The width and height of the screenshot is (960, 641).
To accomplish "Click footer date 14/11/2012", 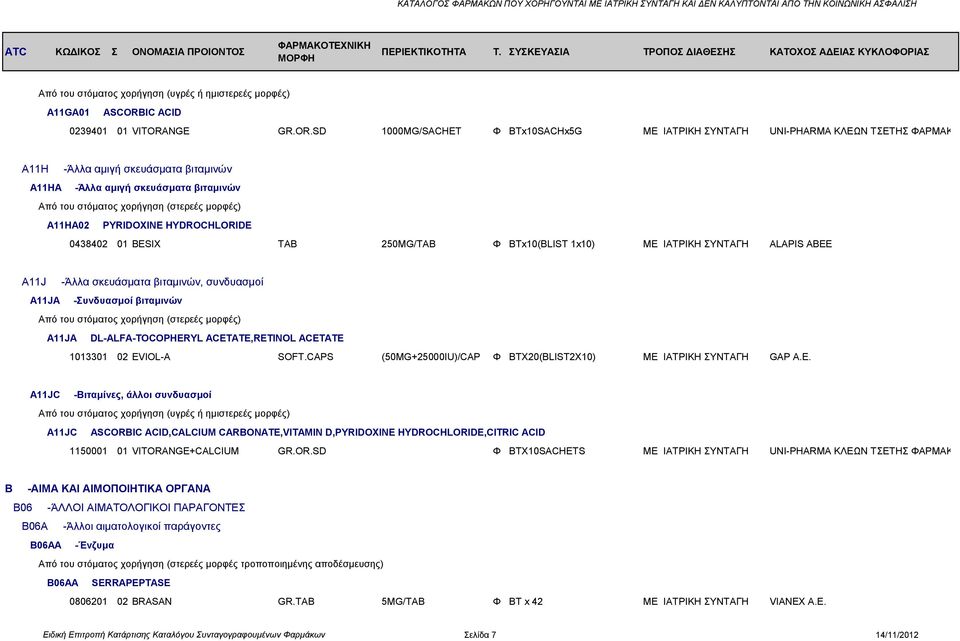I will (897, 635).
